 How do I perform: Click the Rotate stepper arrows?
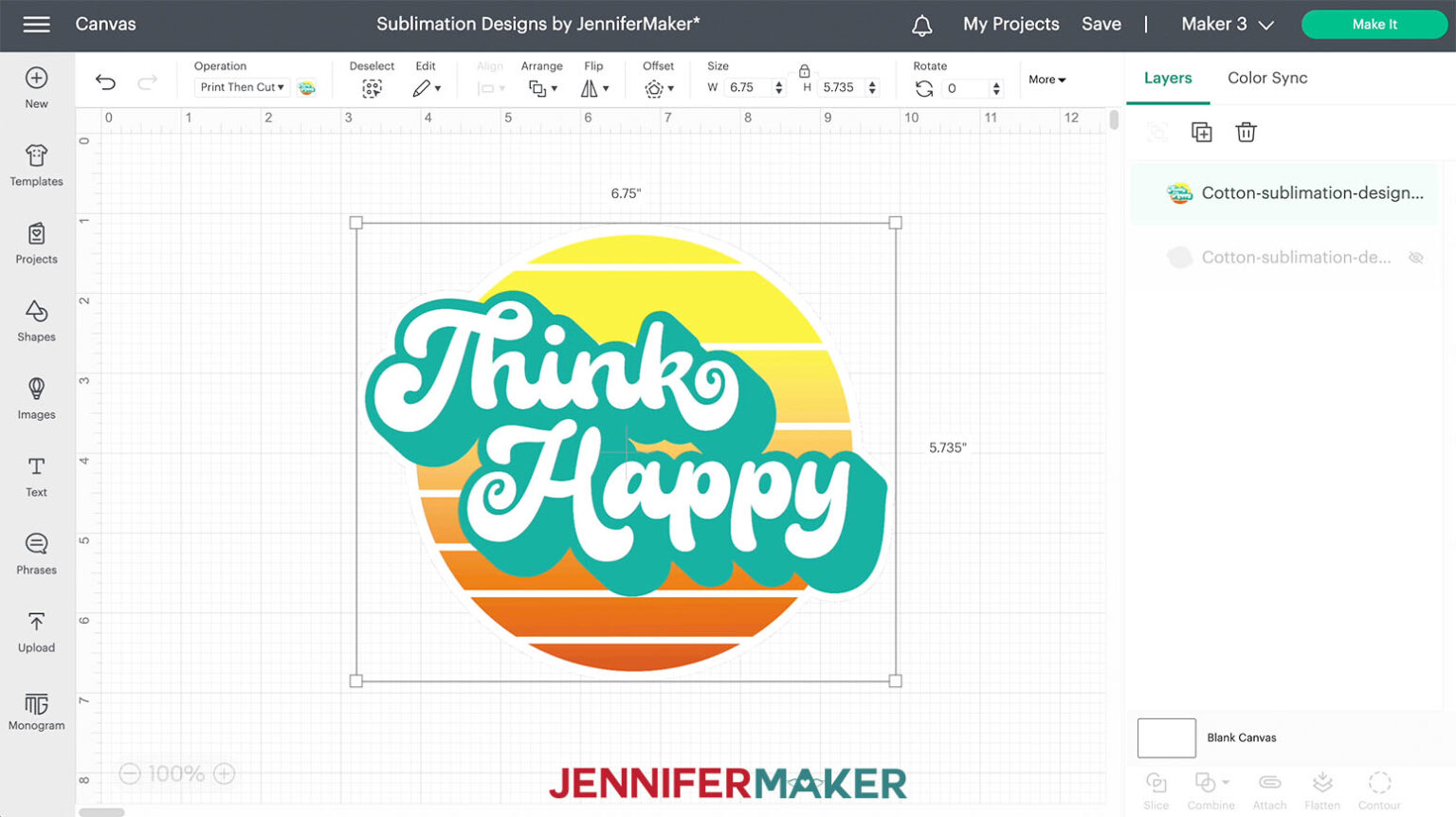click(996, 89)
